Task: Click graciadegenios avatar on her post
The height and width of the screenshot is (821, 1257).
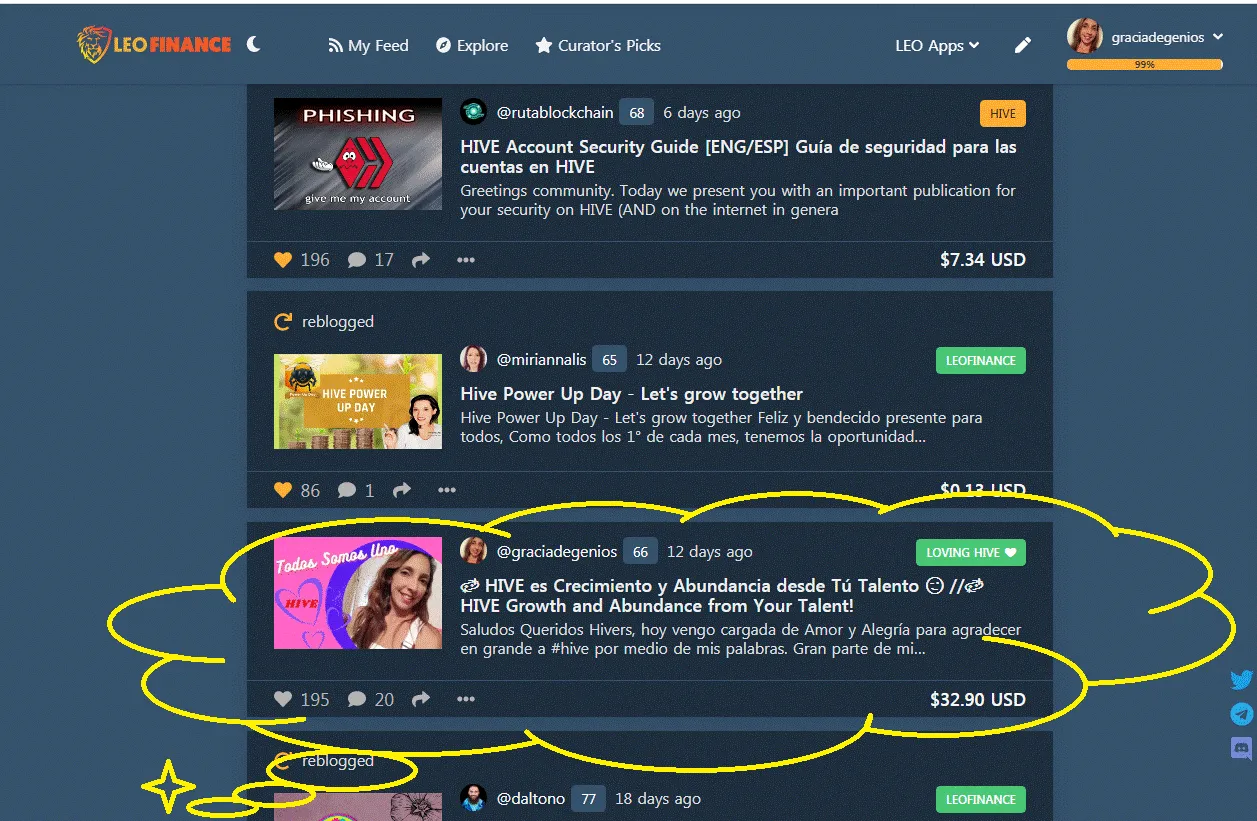Action: click(473, 551)
